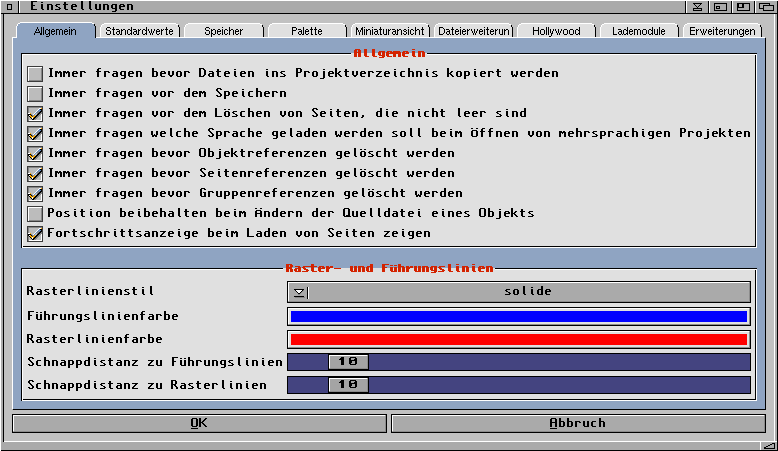Switch to the Lademodule tab
Screen dimensions: 778x451
[639, 31]
